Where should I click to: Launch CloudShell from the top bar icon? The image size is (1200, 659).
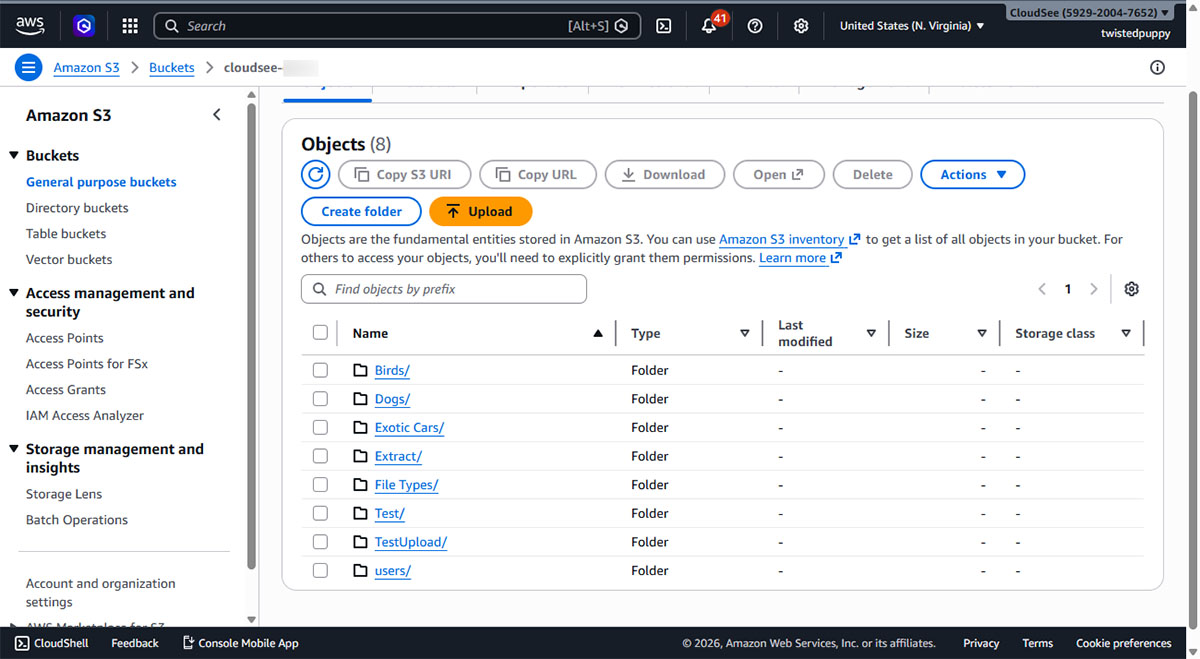pos(664,26)
